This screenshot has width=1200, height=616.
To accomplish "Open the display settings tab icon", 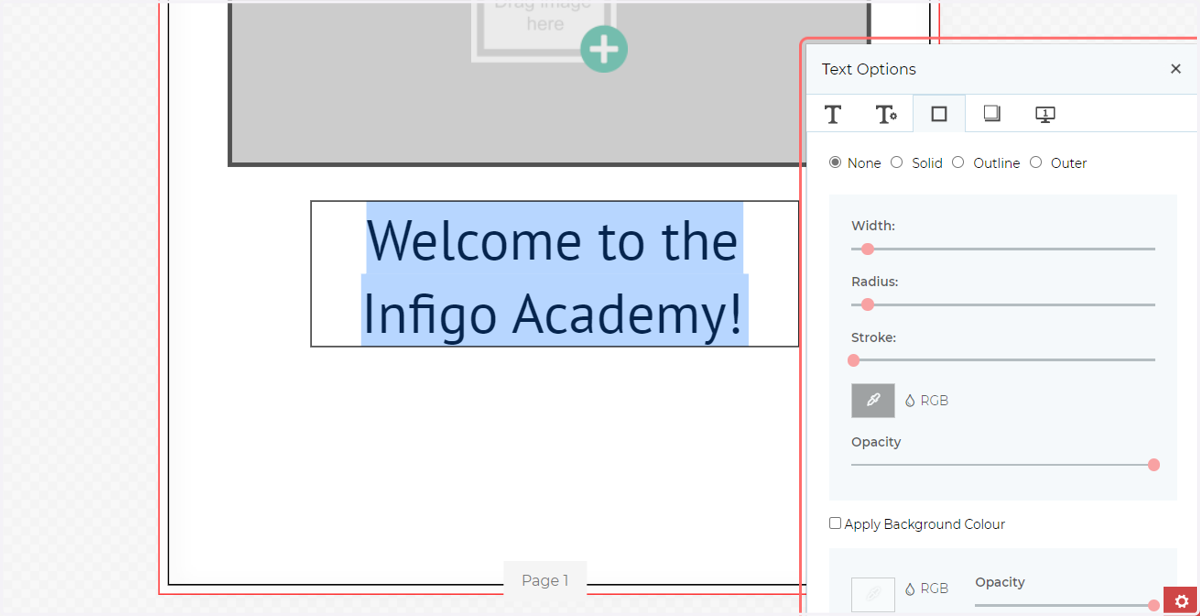I will tap(1045, 114).
